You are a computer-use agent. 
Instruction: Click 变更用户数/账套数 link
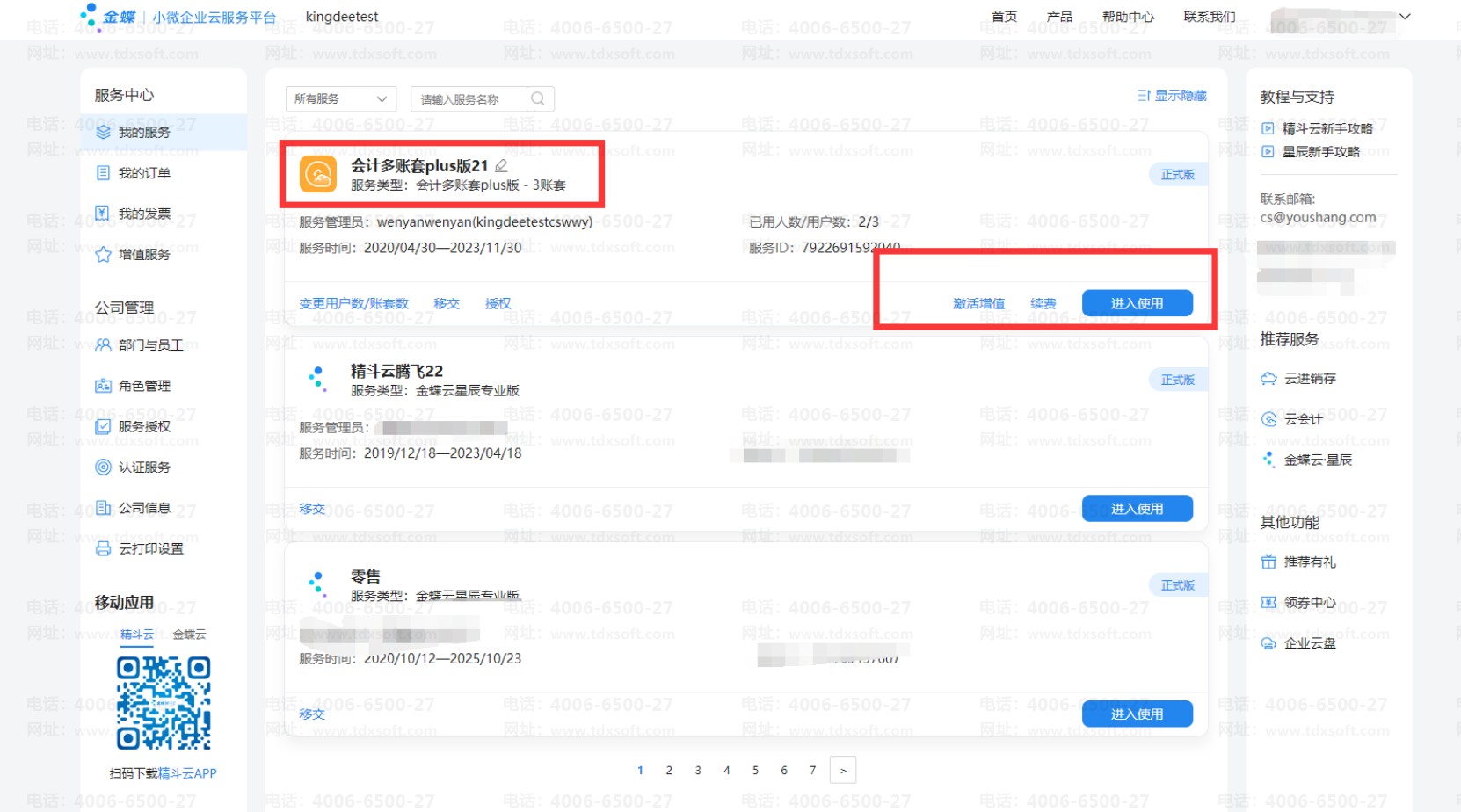pyautogui.click(x=353, y=304)
